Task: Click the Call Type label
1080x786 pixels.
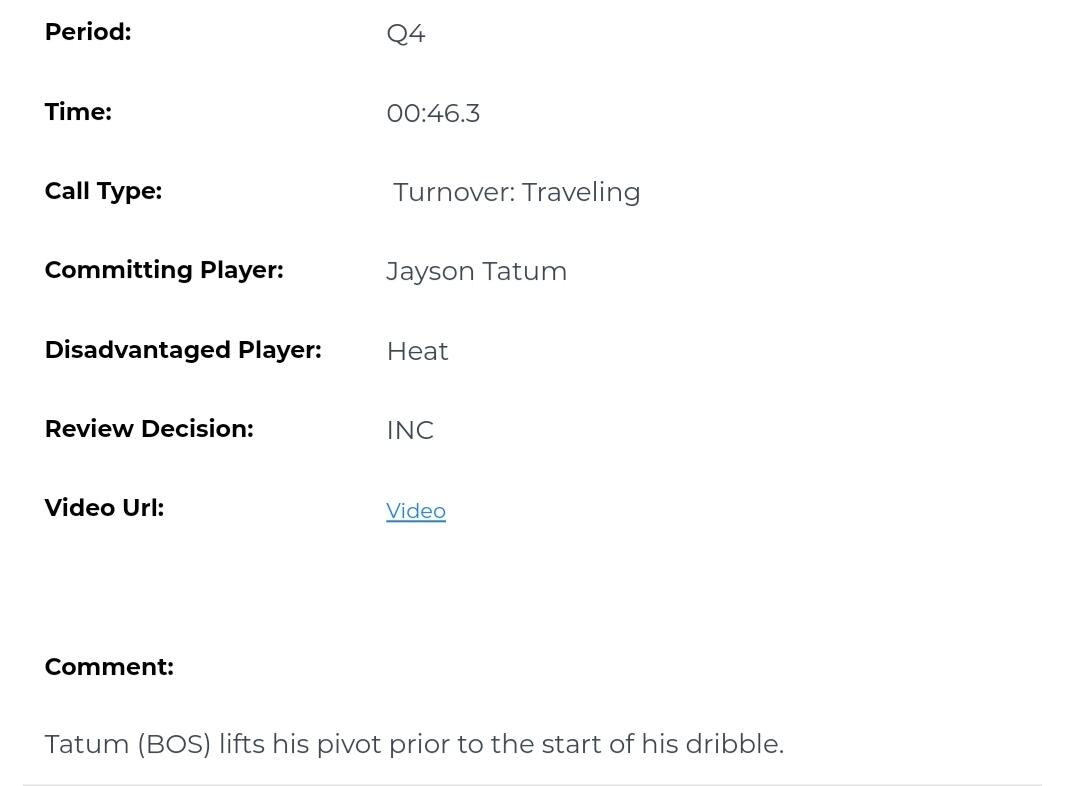Action: tap(103, 191)
